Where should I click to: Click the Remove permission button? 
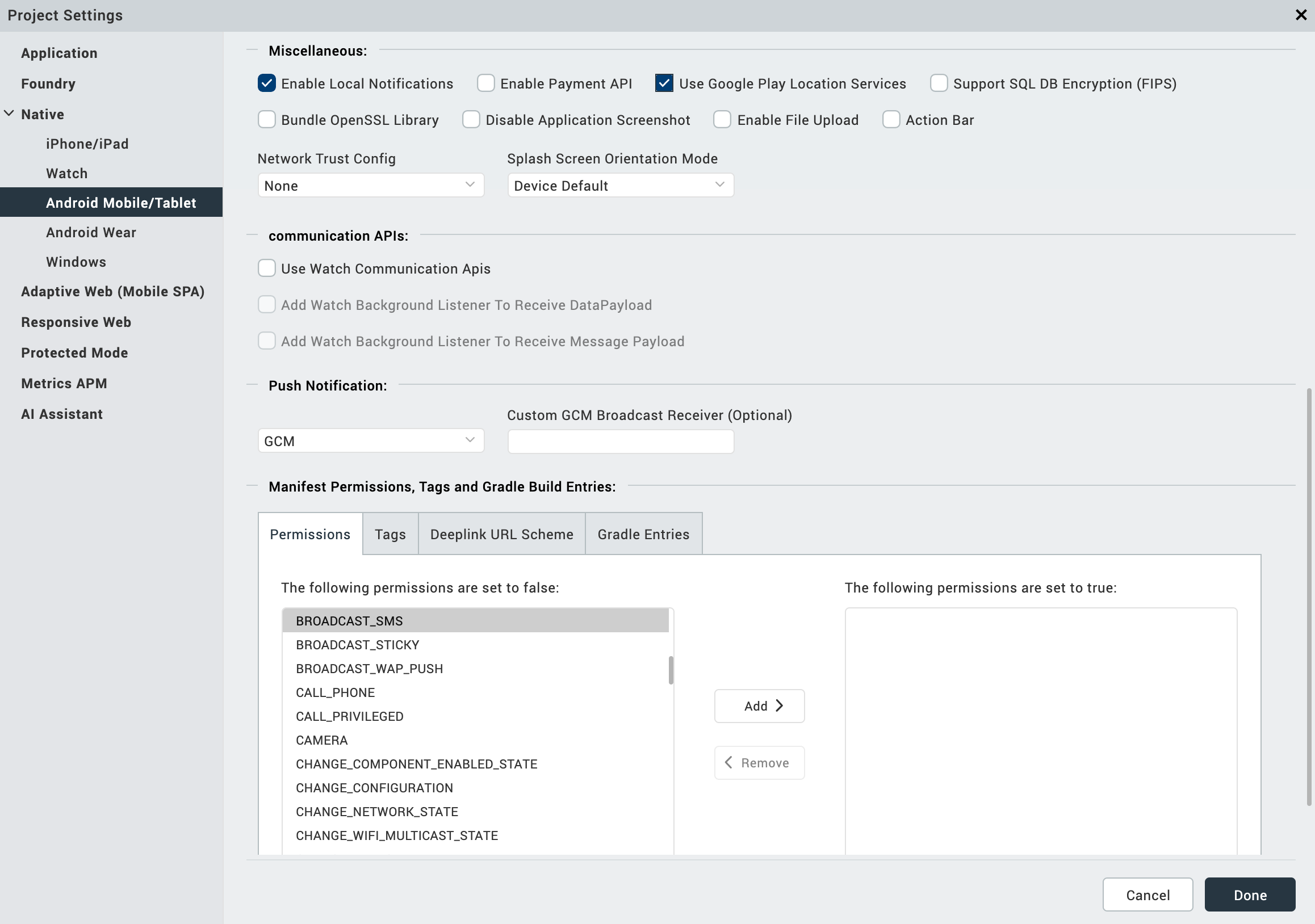tap(759, 763)
